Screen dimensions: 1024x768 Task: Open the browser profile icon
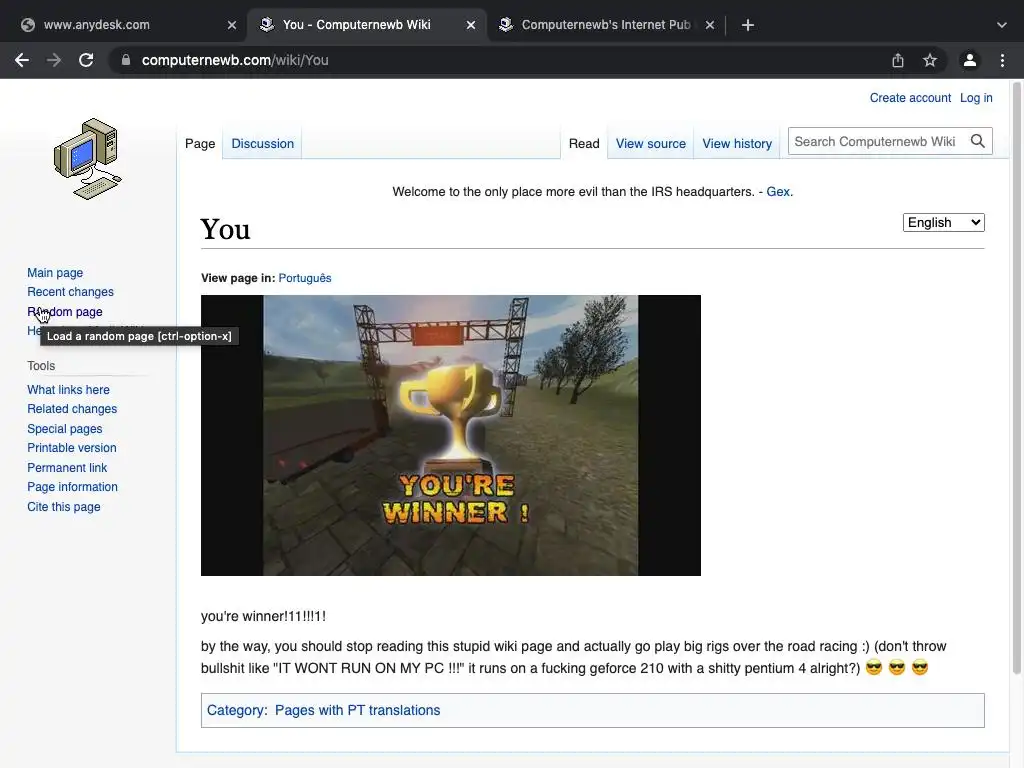point(970,60)
